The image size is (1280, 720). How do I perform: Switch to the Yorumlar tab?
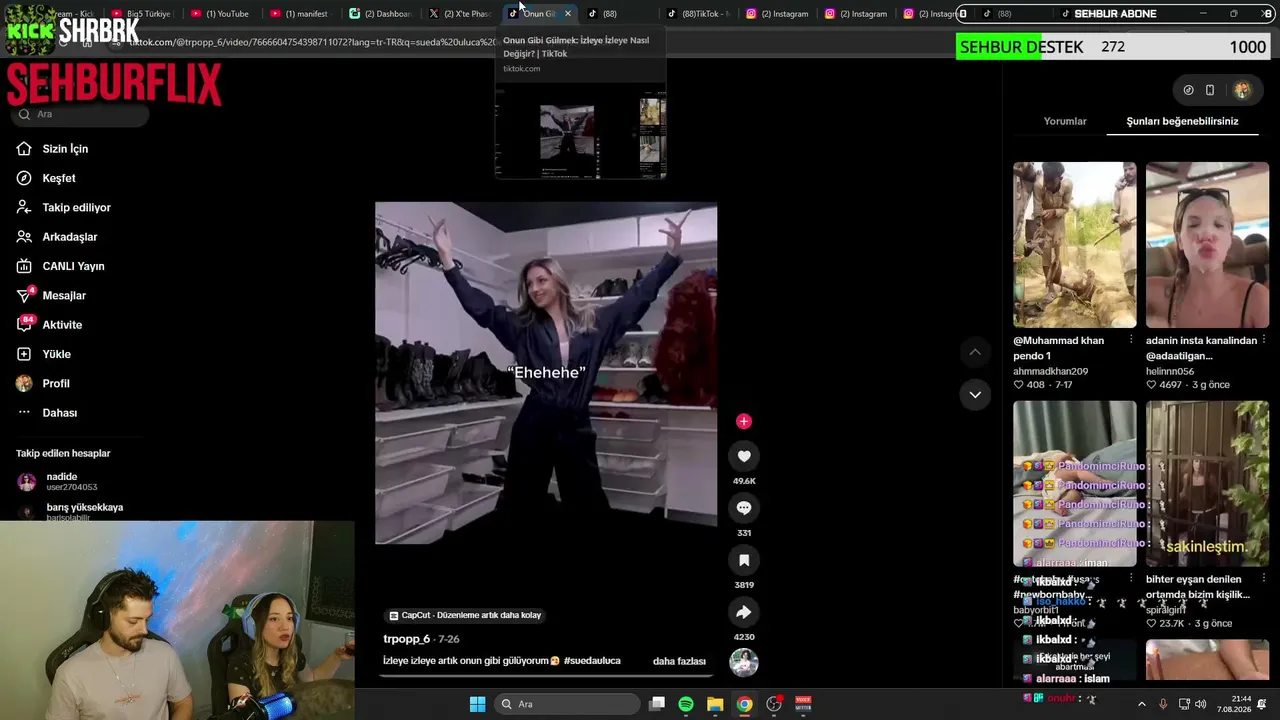click(1065, 121)
